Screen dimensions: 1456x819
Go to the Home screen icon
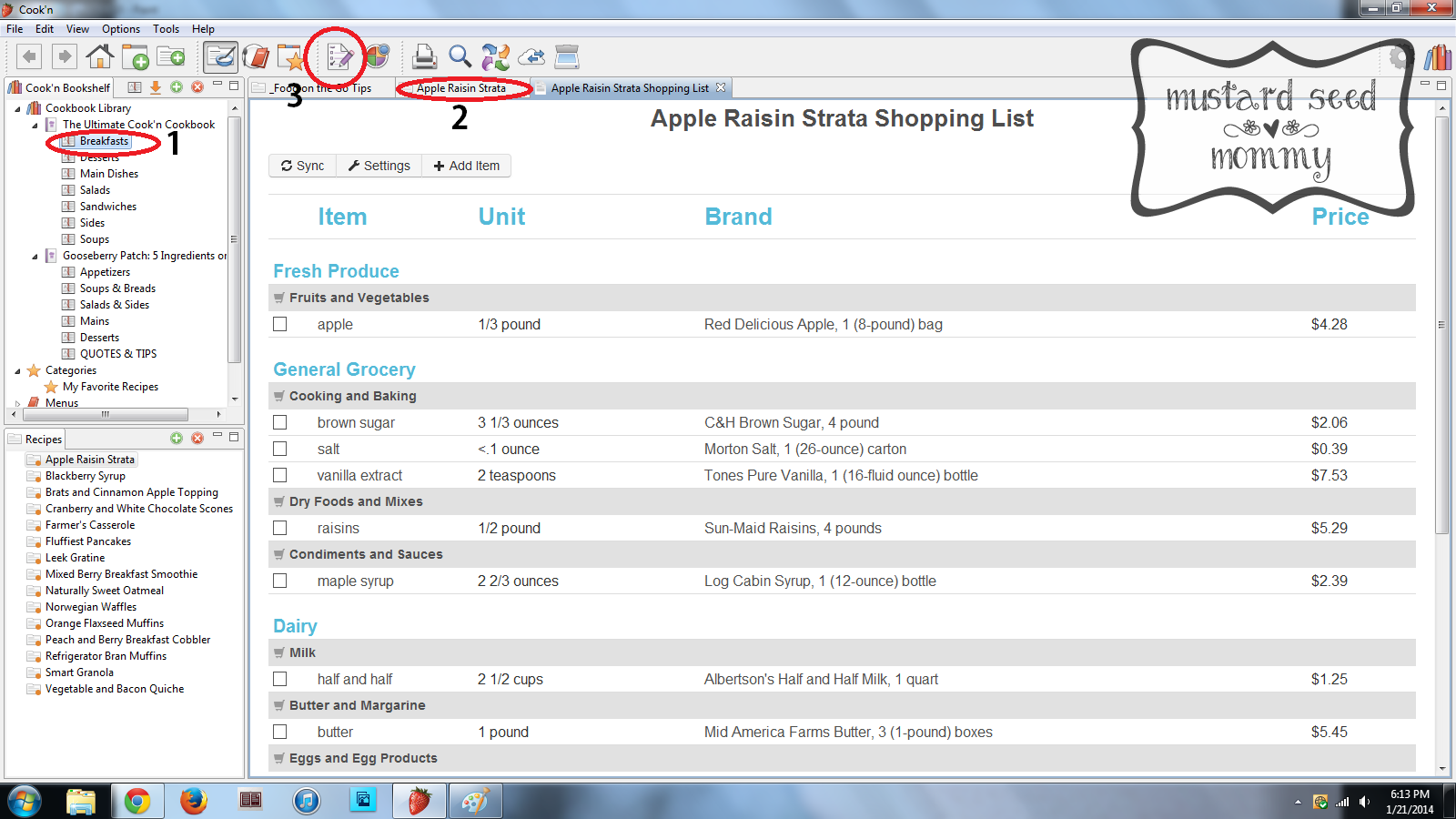(99, 57)
